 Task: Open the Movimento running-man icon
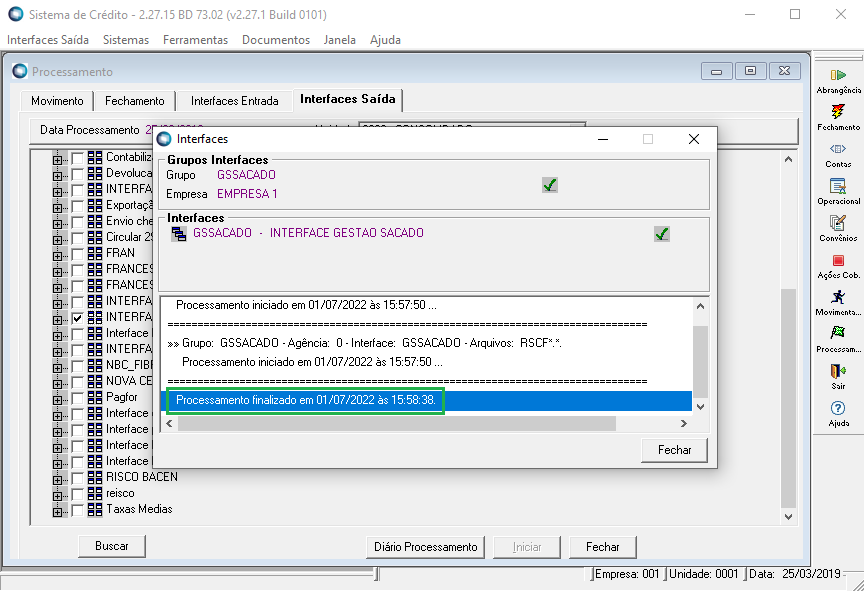838,297
